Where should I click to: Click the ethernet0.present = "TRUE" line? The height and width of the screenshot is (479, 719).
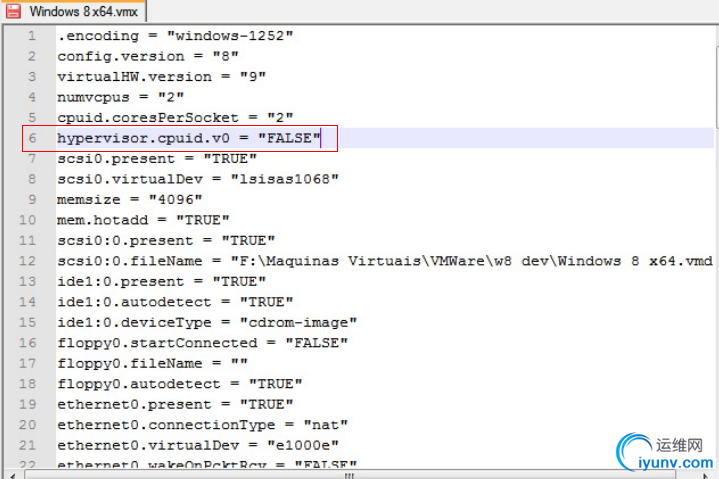coord(175,404)
